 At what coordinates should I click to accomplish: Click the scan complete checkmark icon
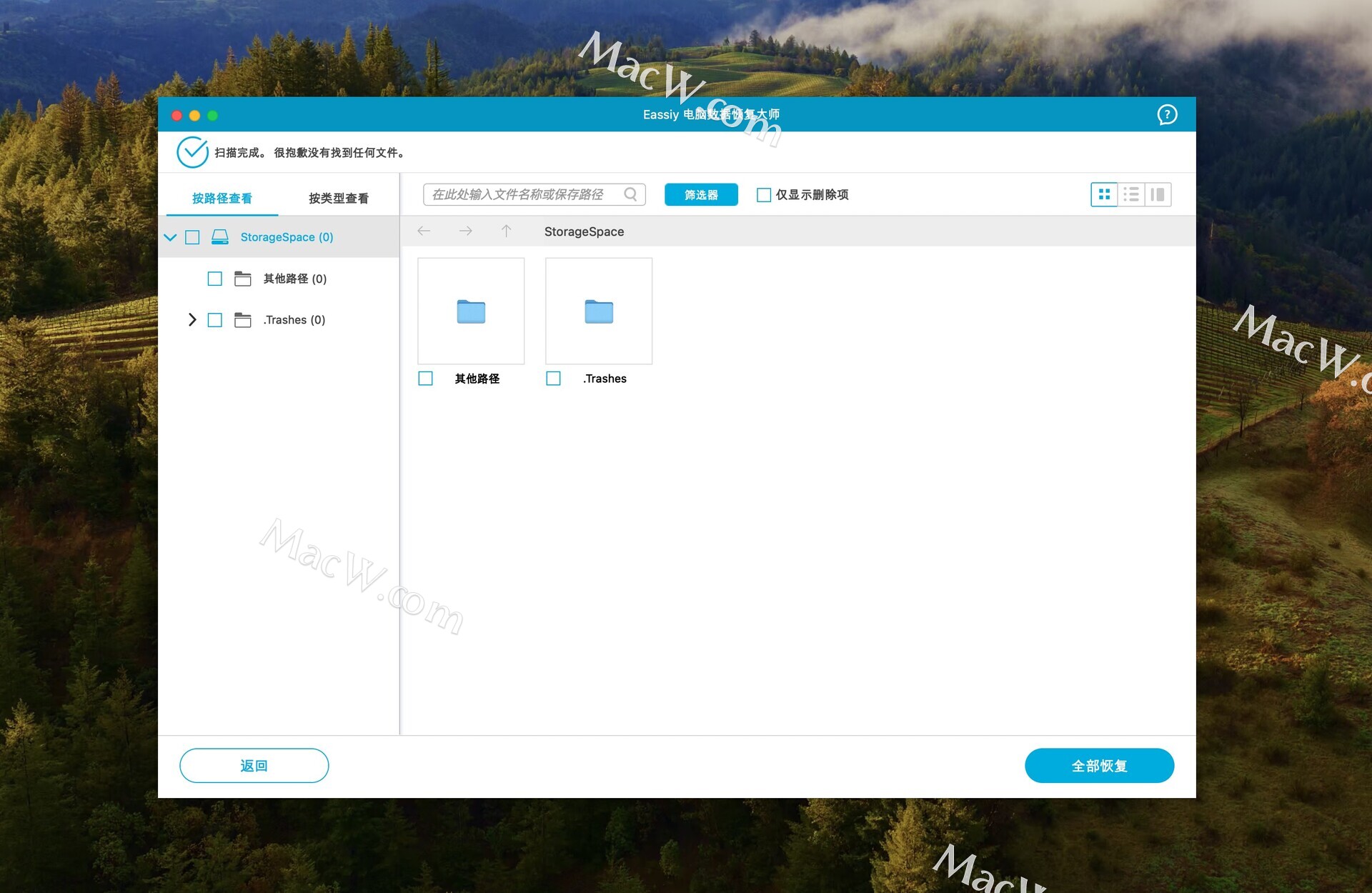click(x=192, y=152)
